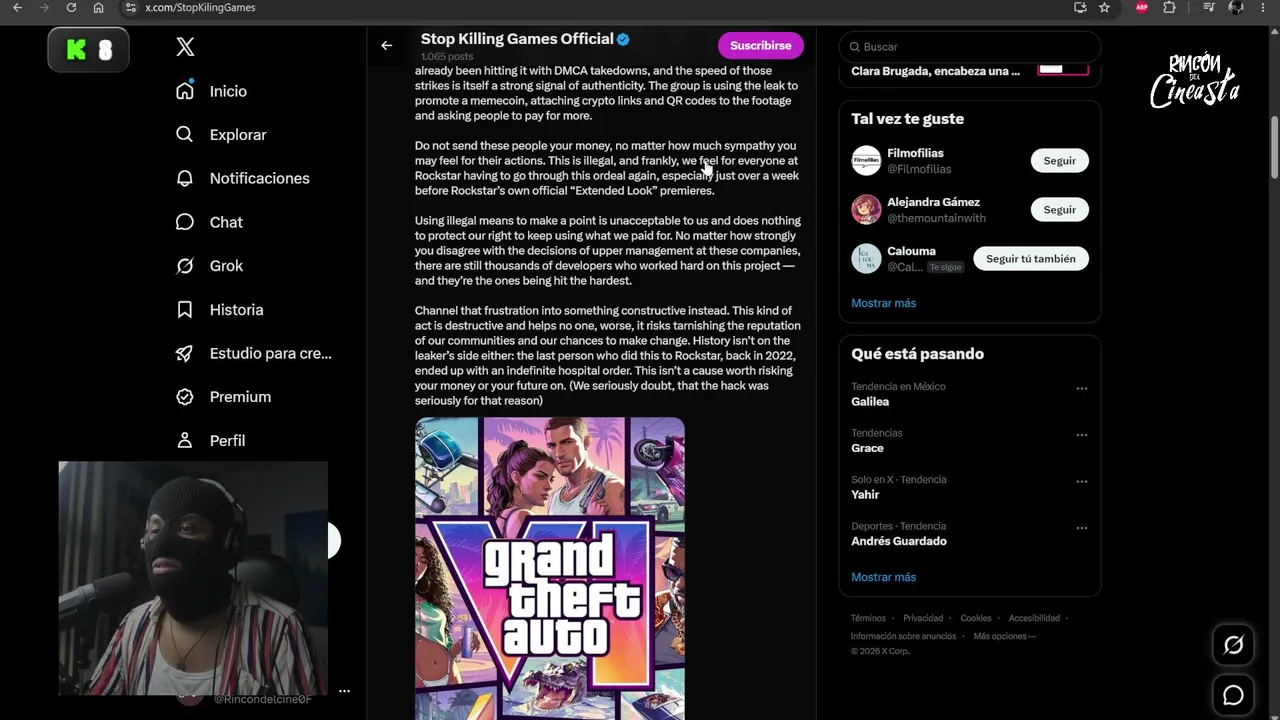The height and width of the screenshot is (720, 1280).
Task: Open Premium via its badge icon
Action: coord(185,397)
